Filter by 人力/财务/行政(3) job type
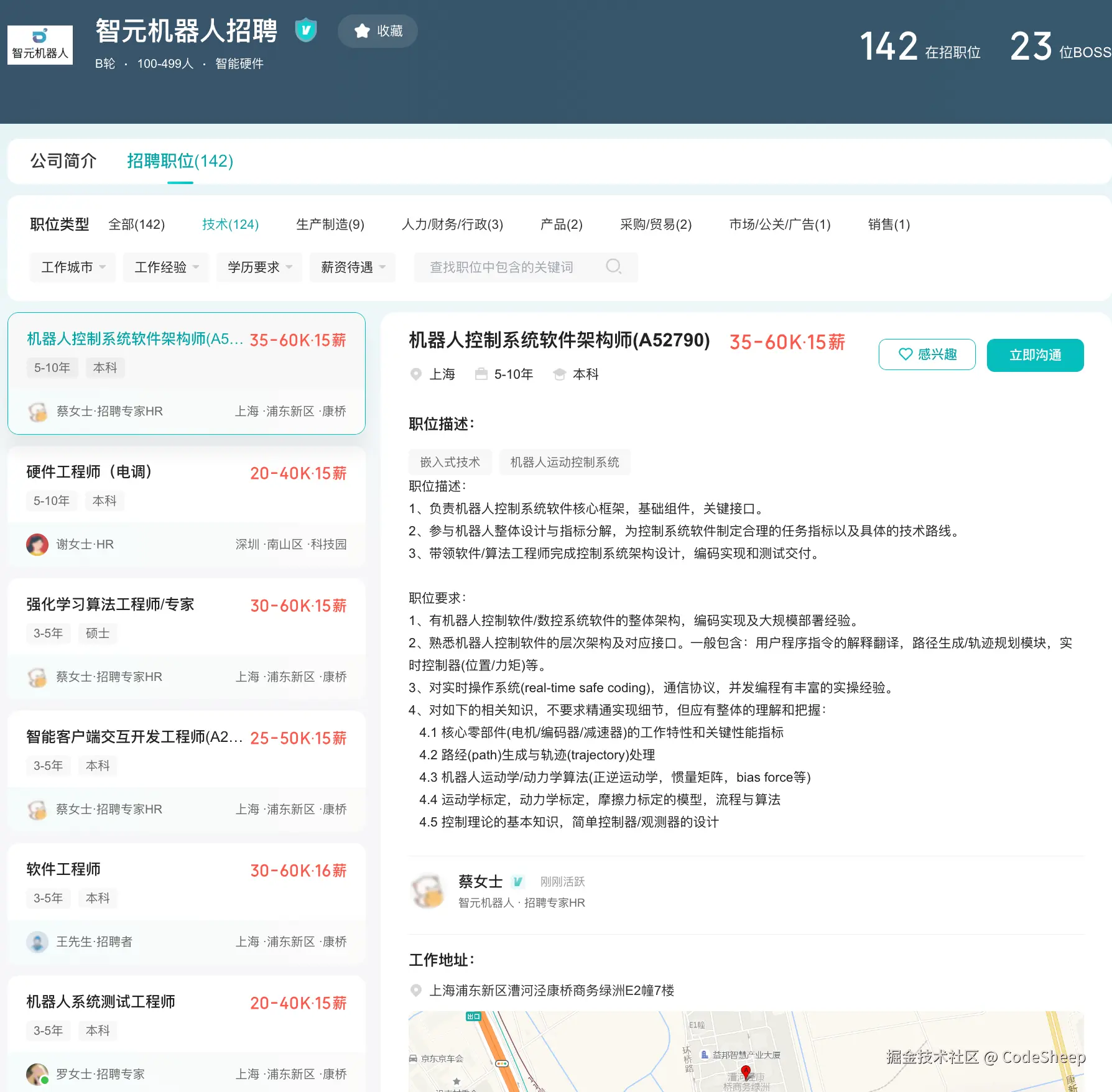The width and height of the screenshot is (1112, 1092). 453,224
